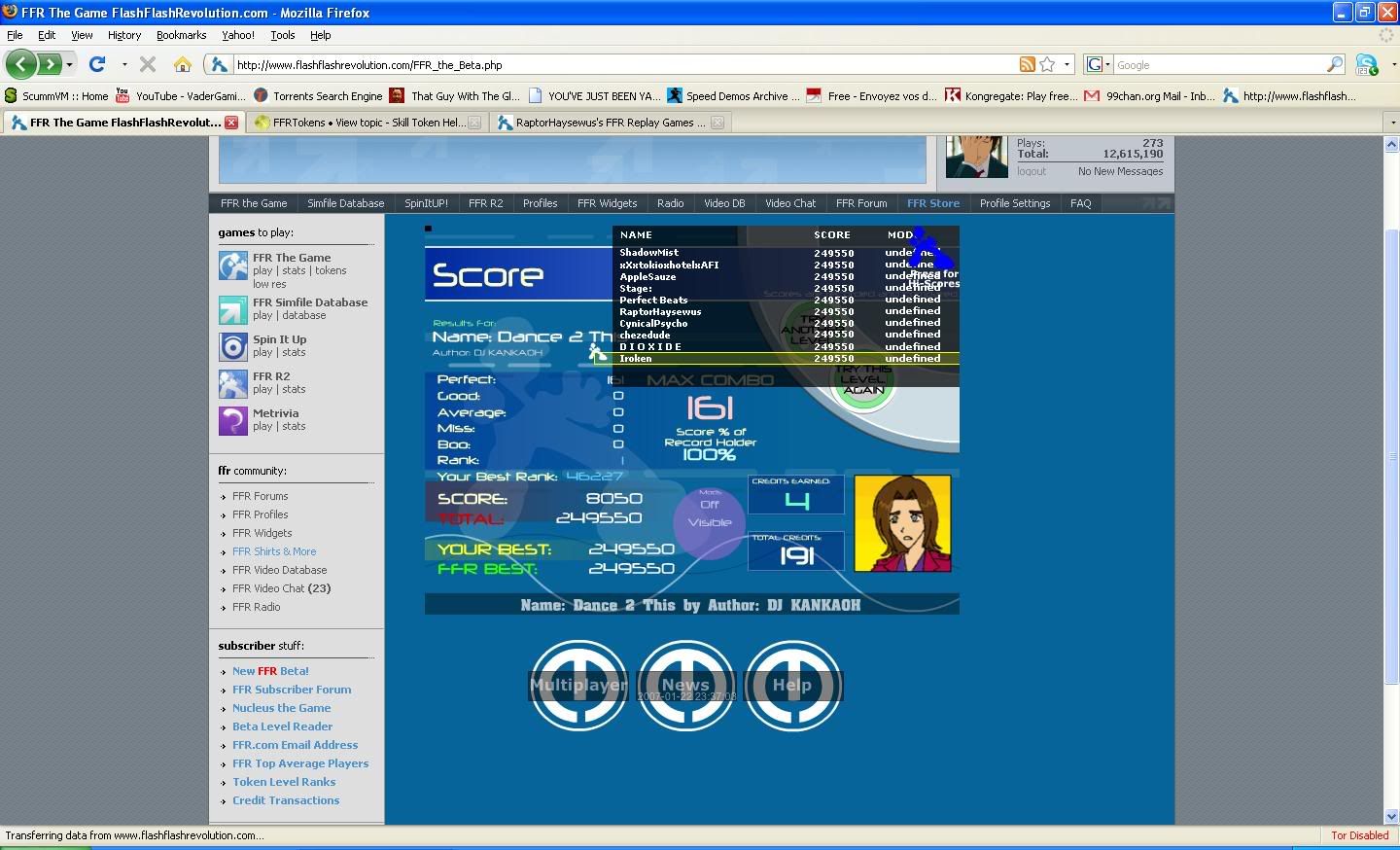Open the Bookmarks menu
Image resolution: width=1400 pixels, height=850 pixels.
pos(181,35)
